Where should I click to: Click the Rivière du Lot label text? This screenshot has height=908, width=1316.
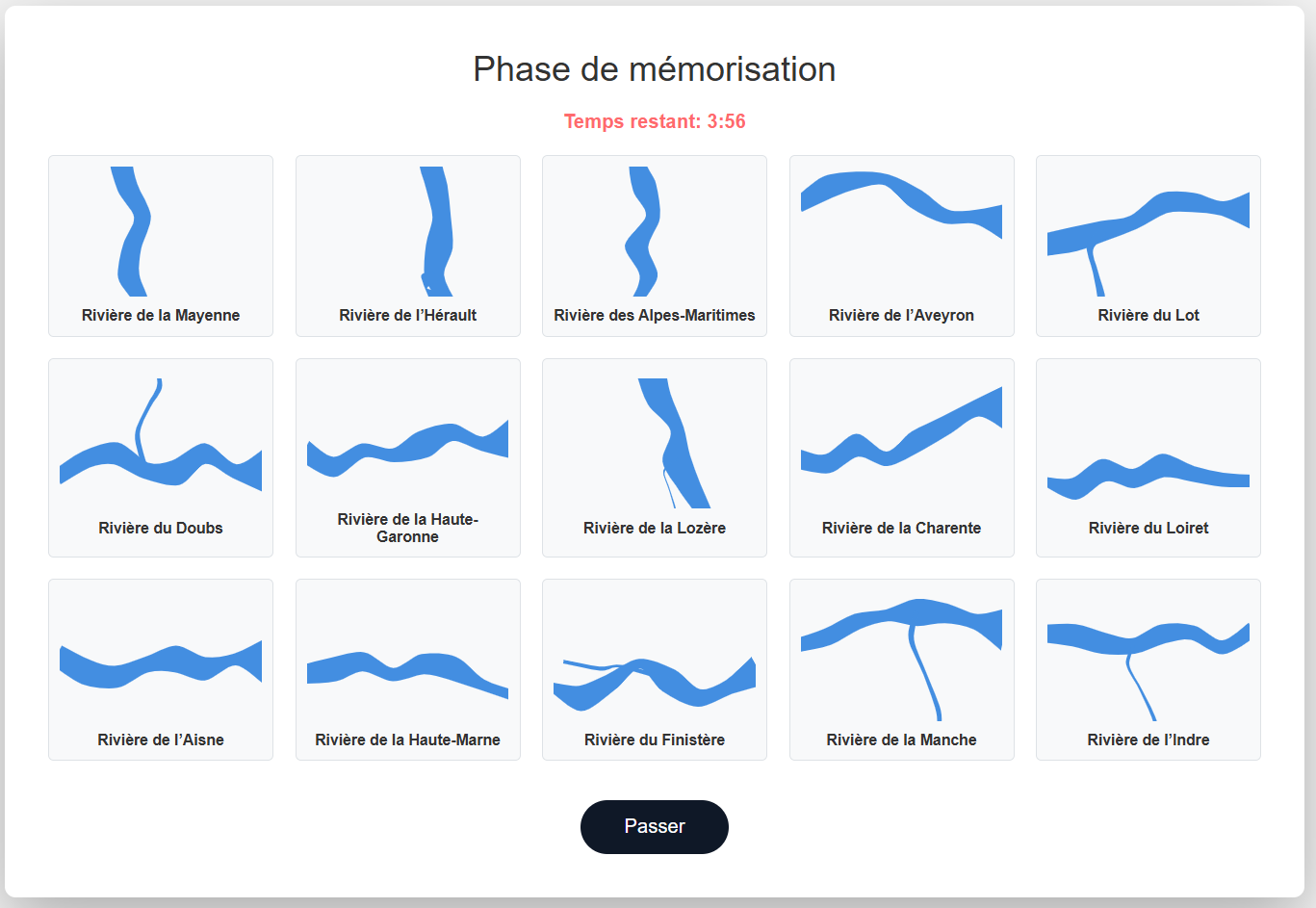[1148, 315]
